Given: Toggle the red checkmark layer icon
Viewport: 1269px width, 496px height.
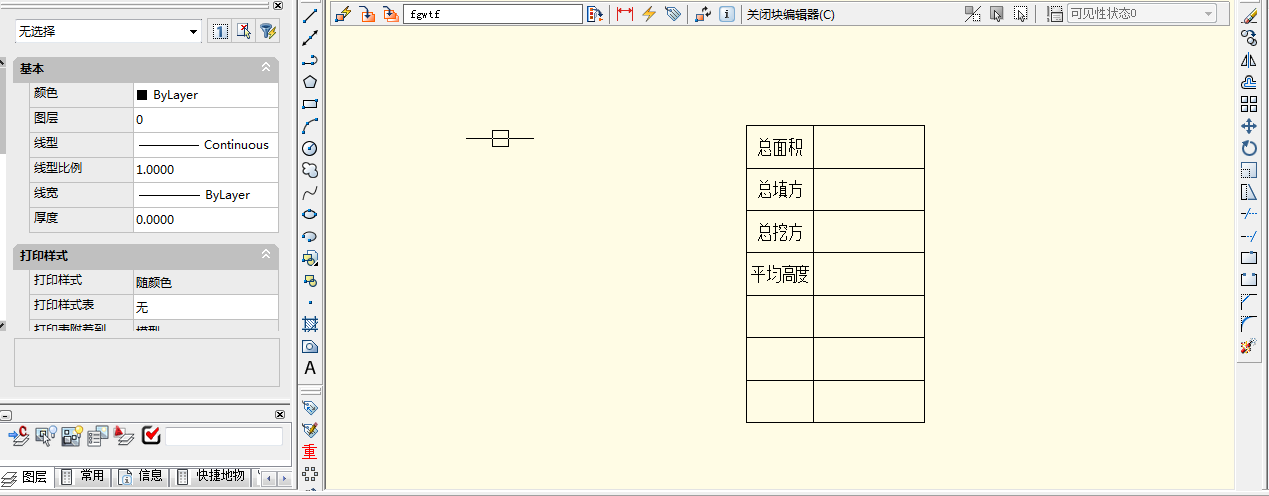Looking at the screenshot, I should (x=151, y=435).
